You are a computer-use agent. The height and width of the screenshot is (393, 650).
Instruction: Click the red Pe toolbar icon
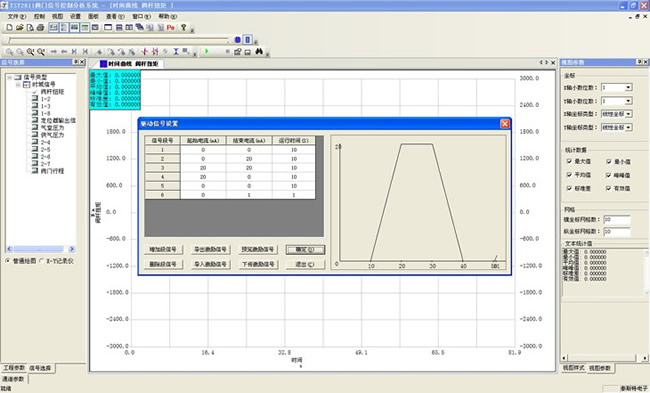click(170, 27)
